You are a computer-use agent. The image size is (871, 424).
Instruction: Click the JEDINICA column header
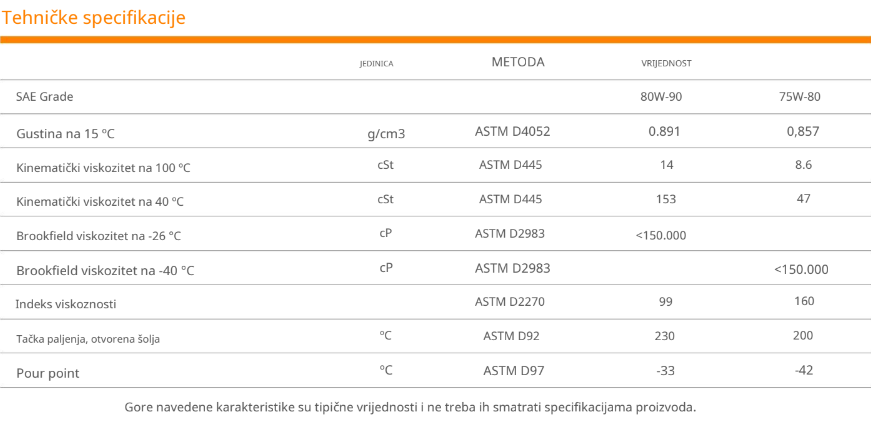(376, 63)
